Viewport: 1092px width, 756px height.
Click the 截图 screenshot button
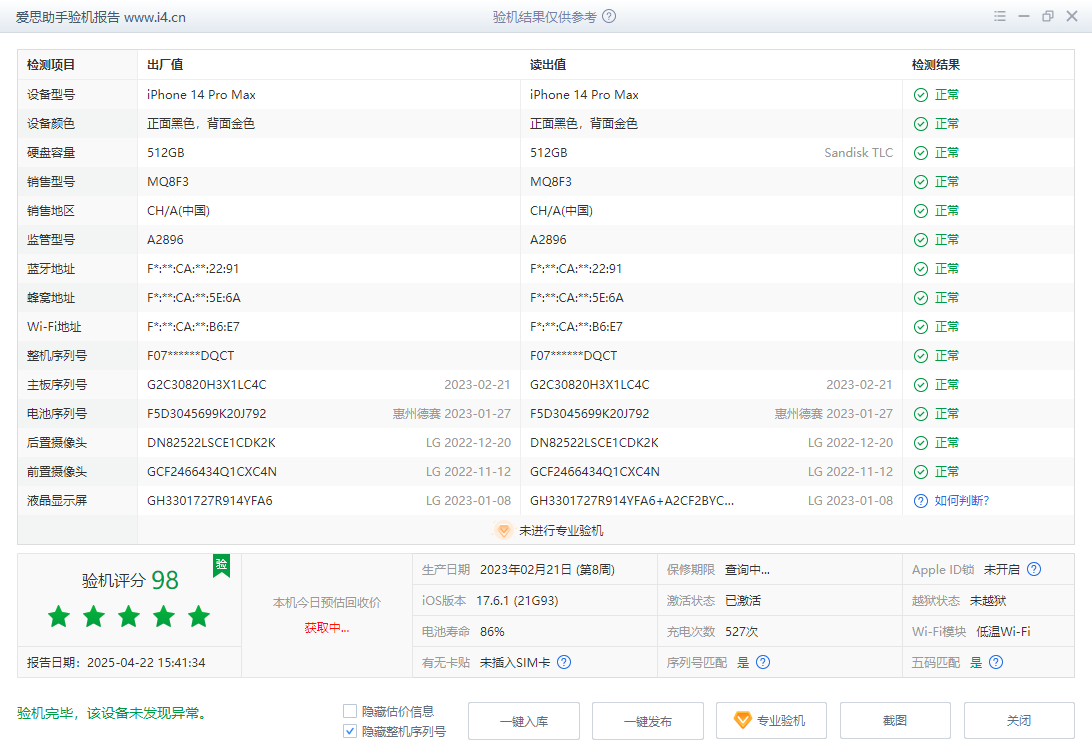click(896, 720)
